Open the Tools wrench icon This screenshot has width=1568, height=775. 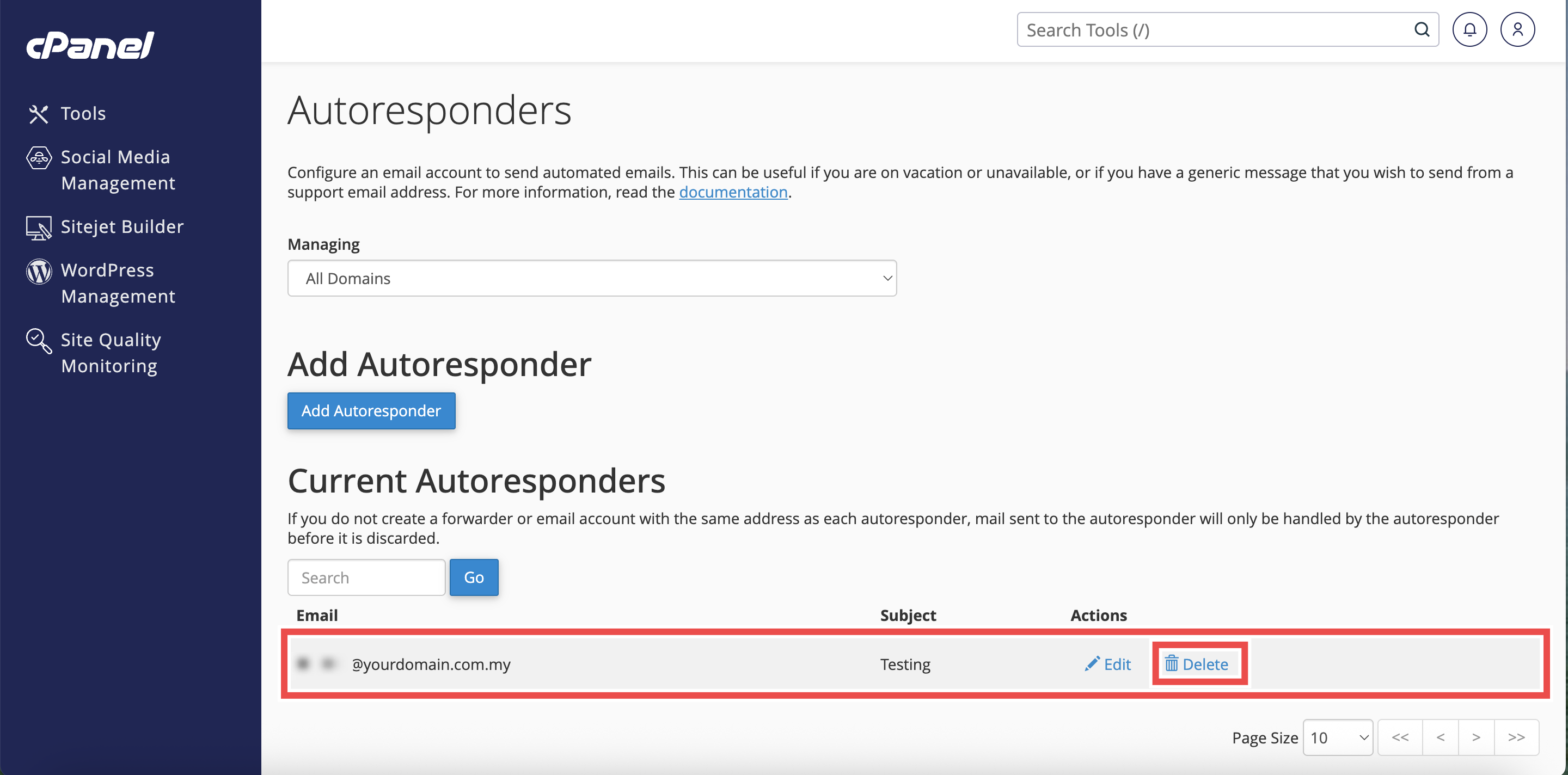tap(38, 114)
